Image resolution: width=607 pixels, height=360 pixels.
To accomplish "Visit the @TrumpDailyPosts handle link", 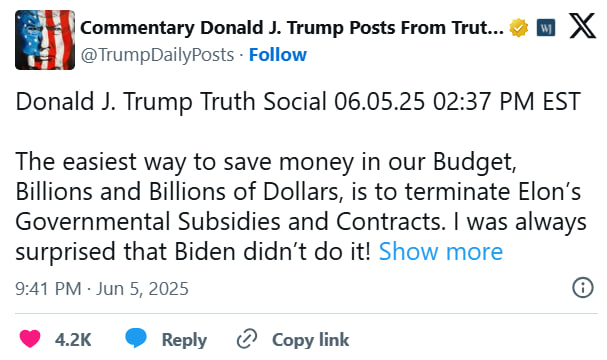I will [157, 55].
